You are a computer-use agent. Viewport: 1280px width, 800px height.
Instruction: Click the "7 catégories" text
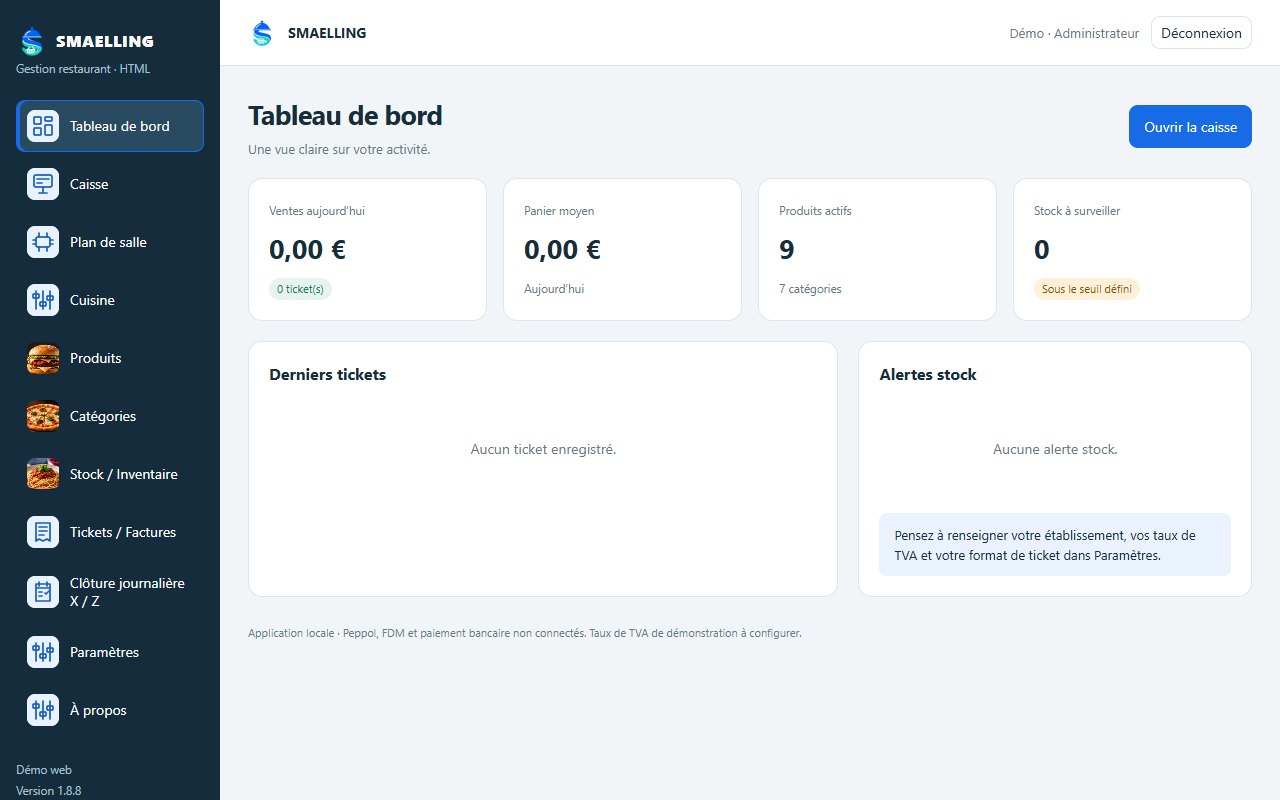(810, 289)
